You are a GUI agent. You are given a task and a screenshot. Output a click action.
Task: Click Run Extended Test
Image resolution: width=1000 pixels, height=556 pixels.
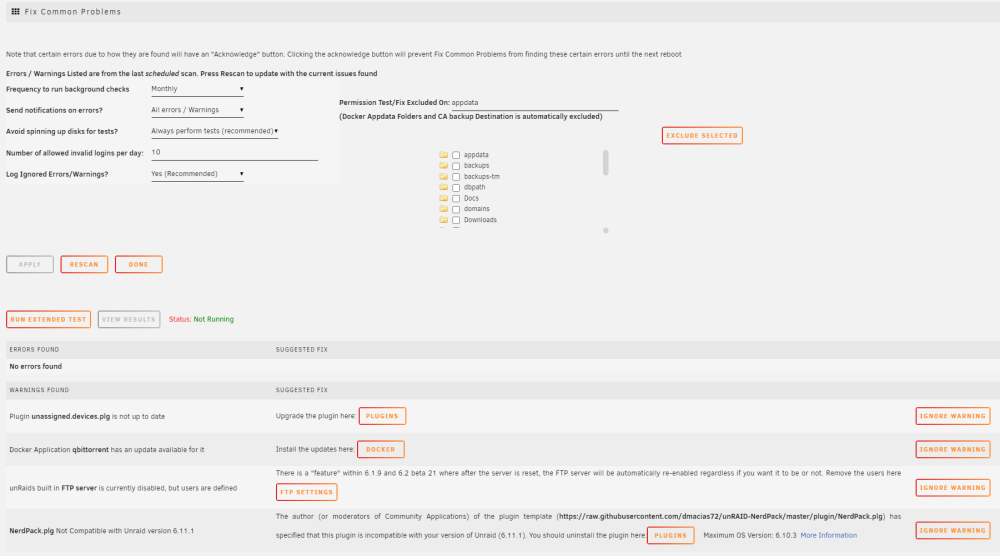click(x=48, y=319)
